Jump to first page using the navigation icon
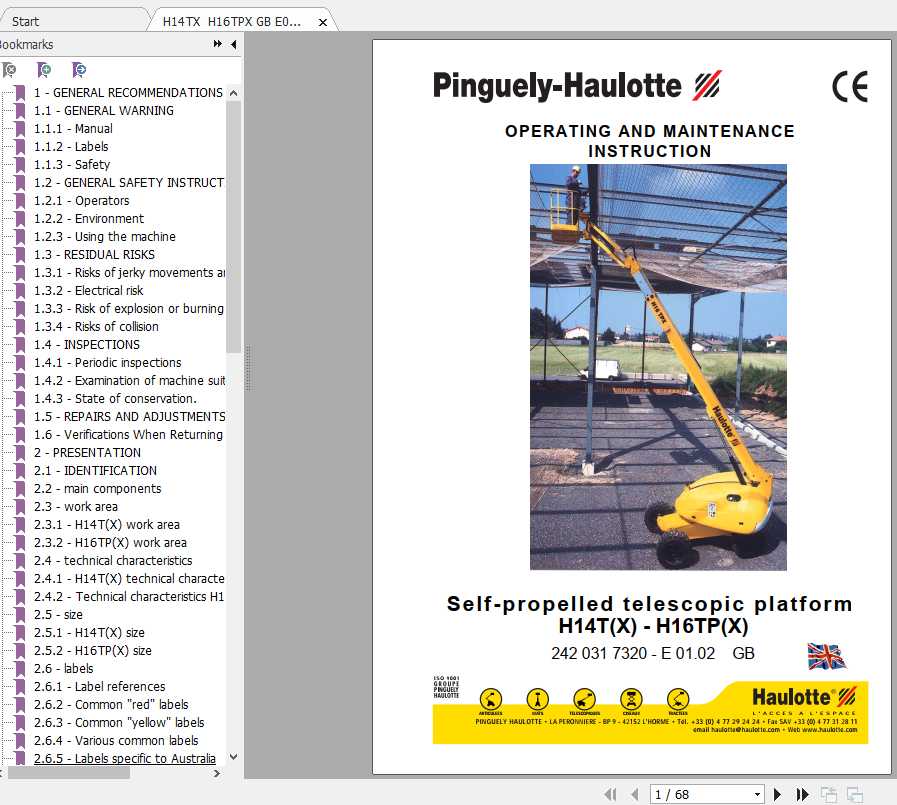897x805 pixels. (x=611, y=794)
